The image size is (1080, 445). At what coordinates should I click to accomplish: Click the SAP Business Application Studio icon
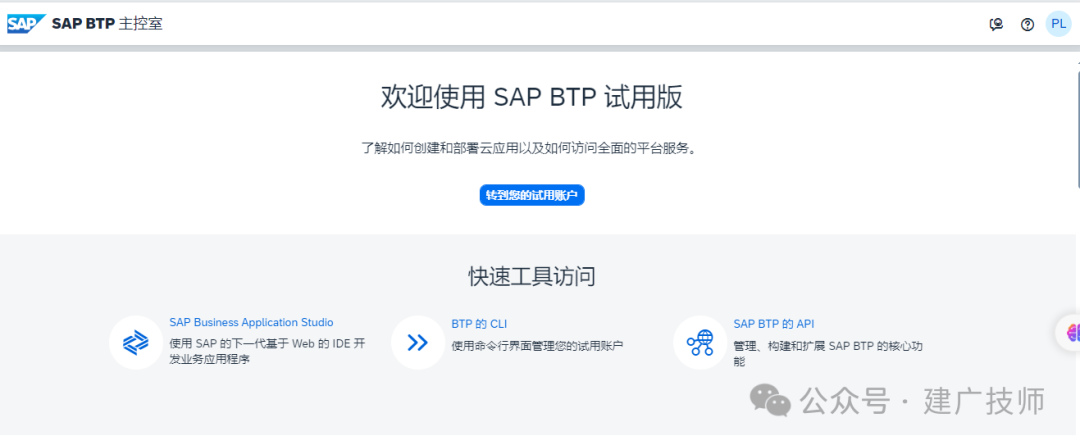coord(136,342)
